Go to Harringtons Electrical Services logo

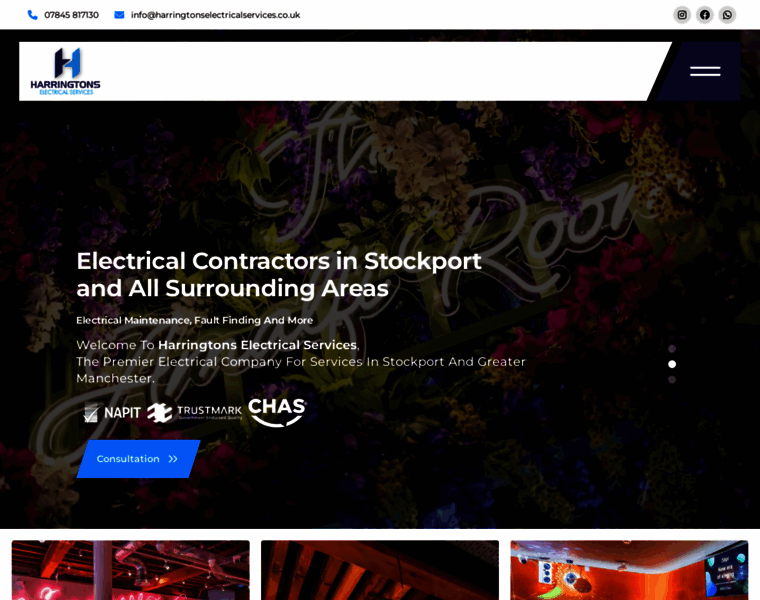coord(65,71)
